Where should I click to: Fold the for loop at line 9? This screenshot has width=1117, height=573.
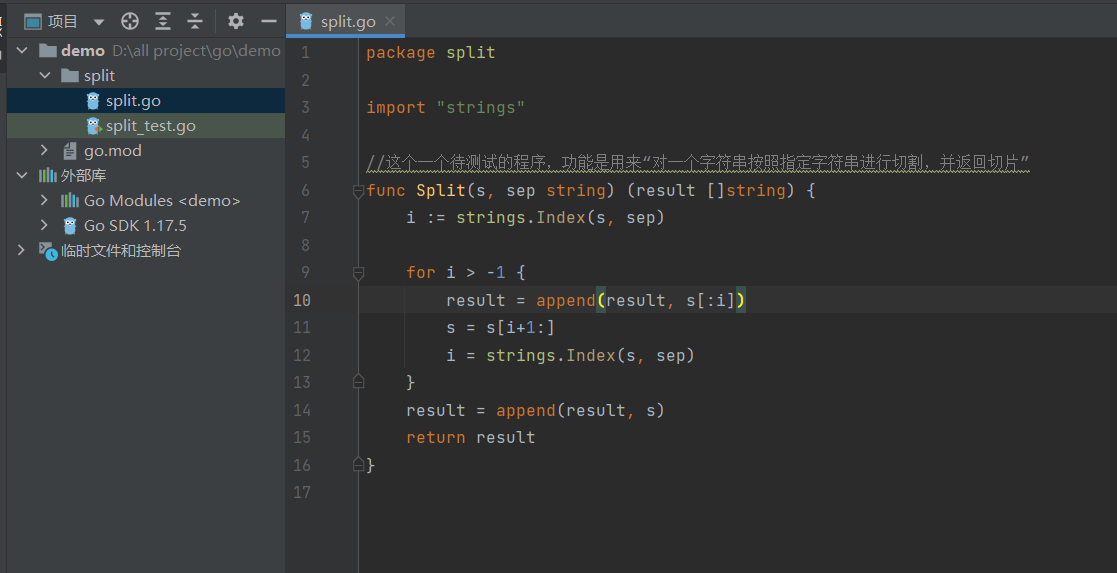coord(358,273)
